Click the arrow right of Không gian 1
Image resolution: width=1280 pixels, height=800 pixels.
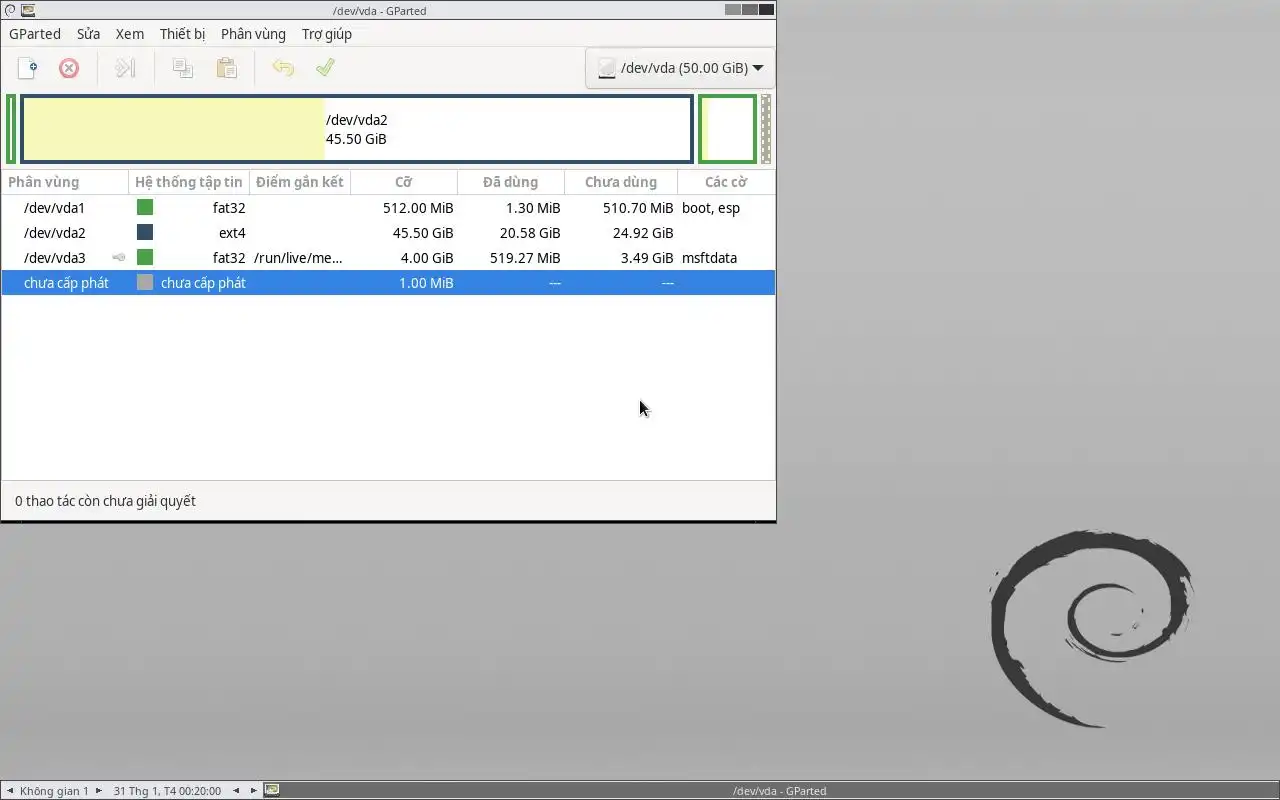coord(98,790)
